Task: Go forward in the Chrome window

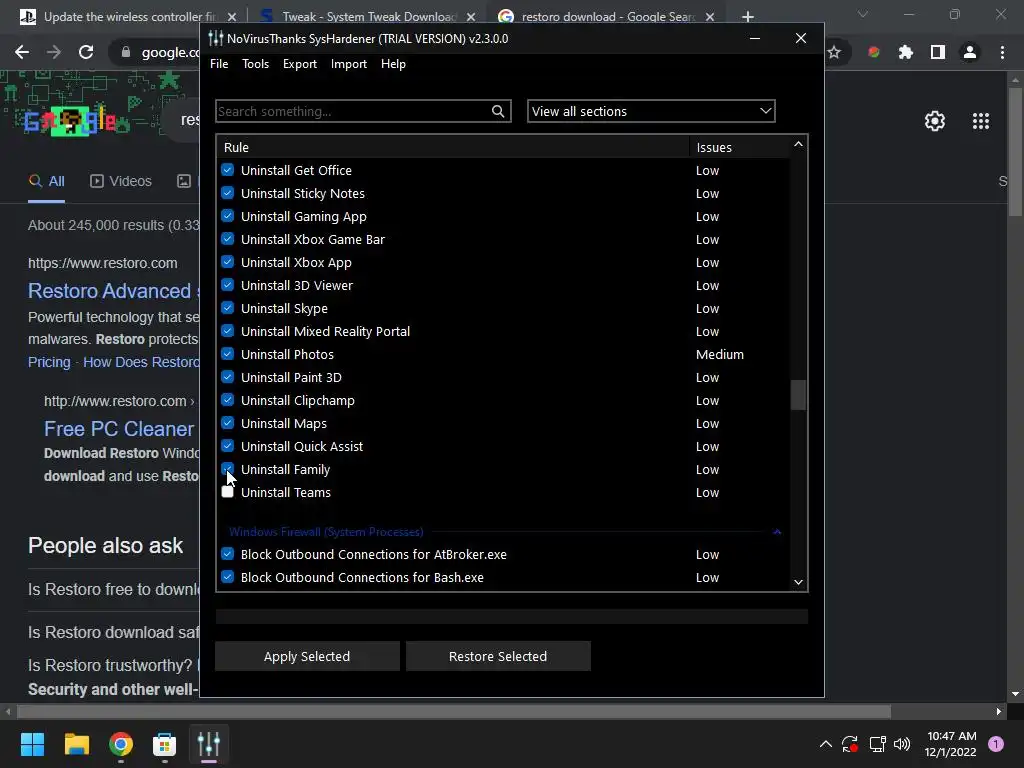Action: click(54, 52)
